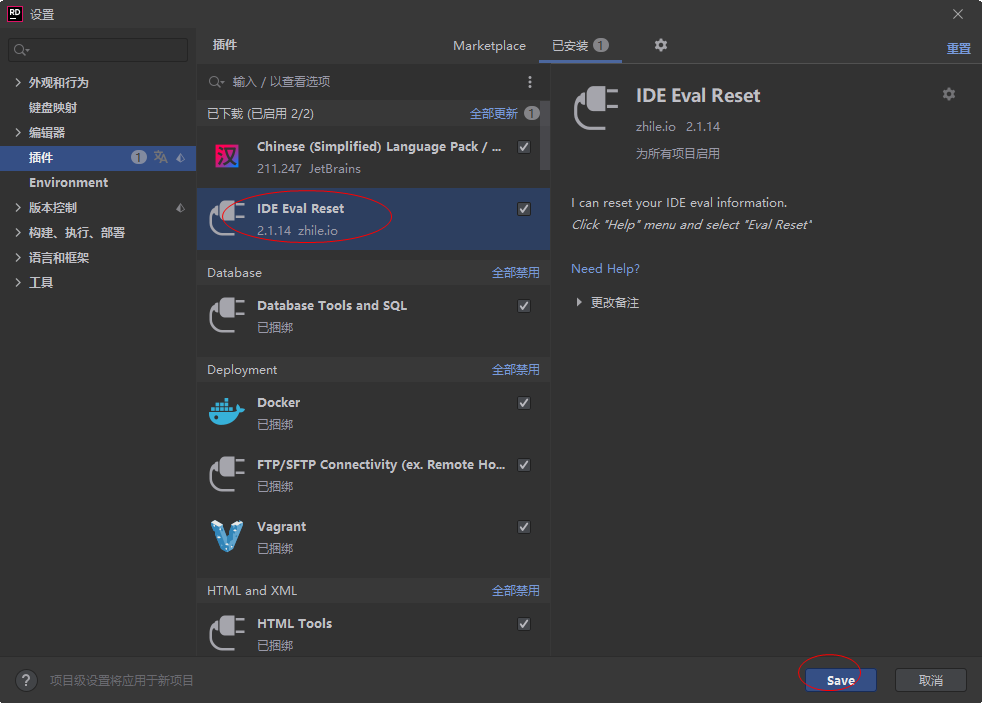982x703 pixels.
Task: Select the HTML Tools plugin row
Action: pyautogui.click(x=373, y=631)
